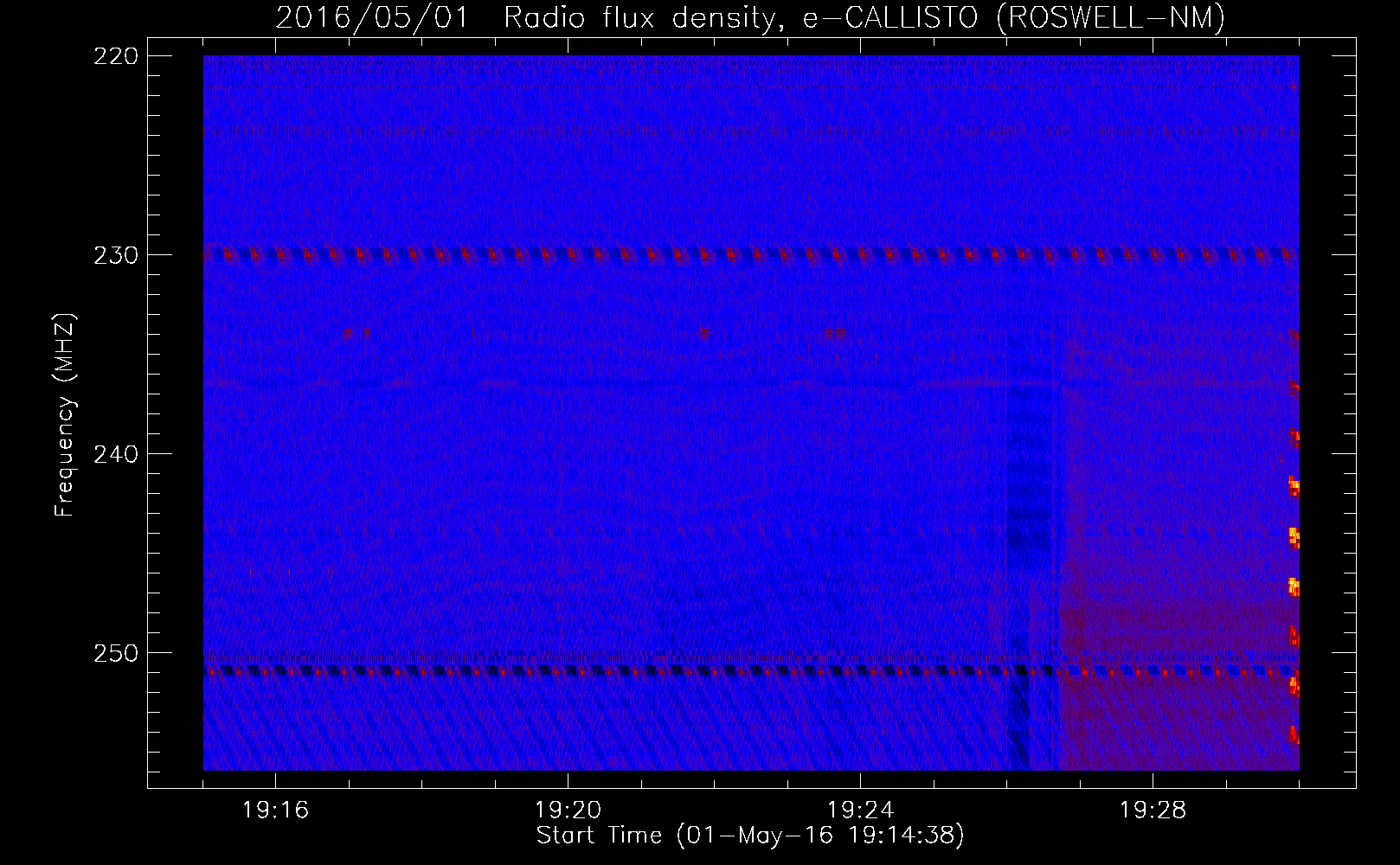Click the plot title "2016/05/01 Radio flux density, e-CALLISTO (ROSWELL-NM)"

[x=750, y=18]
